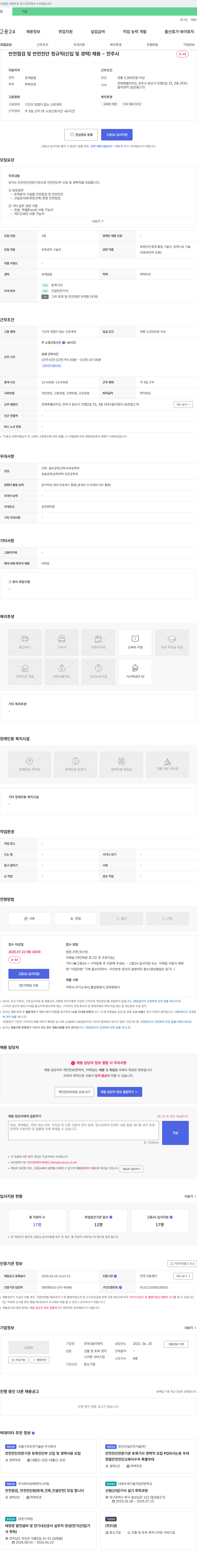Open the 로그인 link
197x1568 pixels.
[x=184, y=20]
